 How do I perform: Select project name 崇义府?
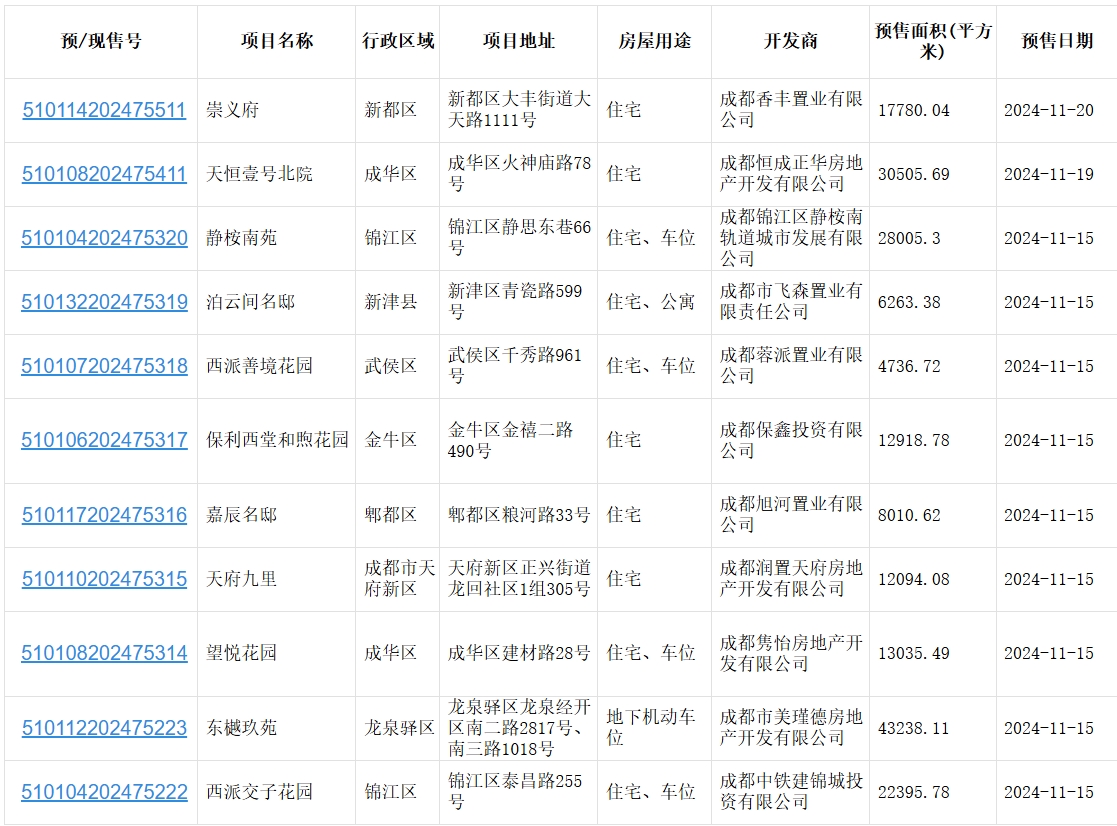pos(233,110)
